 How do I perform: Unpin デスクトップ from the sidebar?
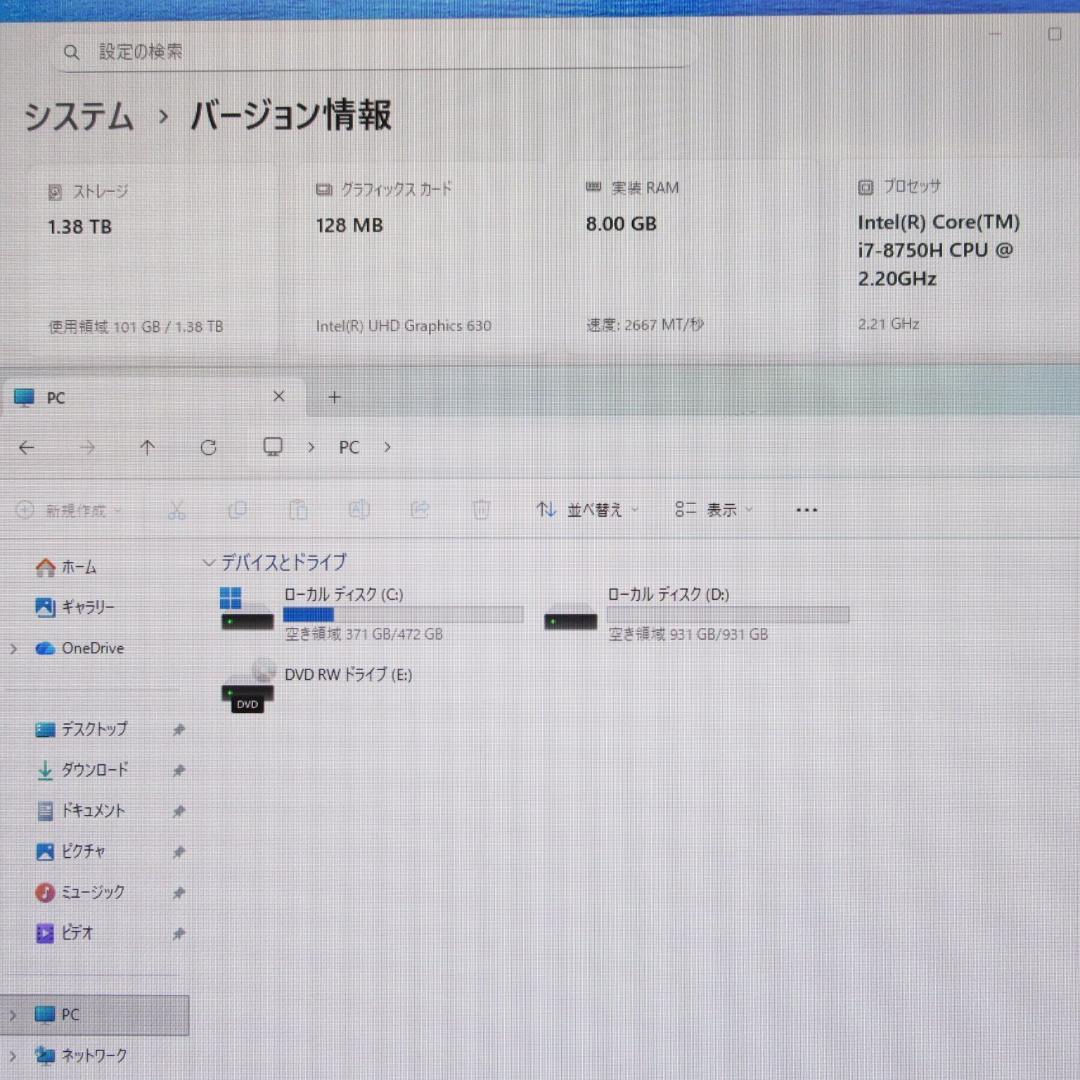coord(178,730)
